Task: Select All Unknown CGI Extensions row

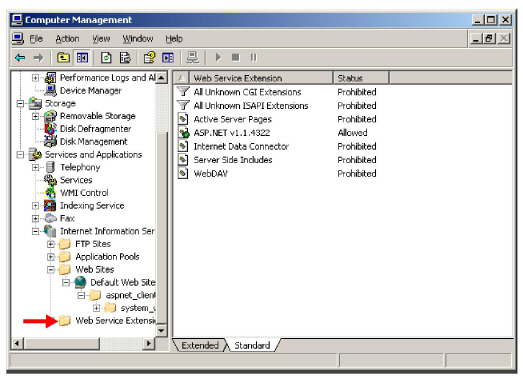Action: tap(247, 92)
